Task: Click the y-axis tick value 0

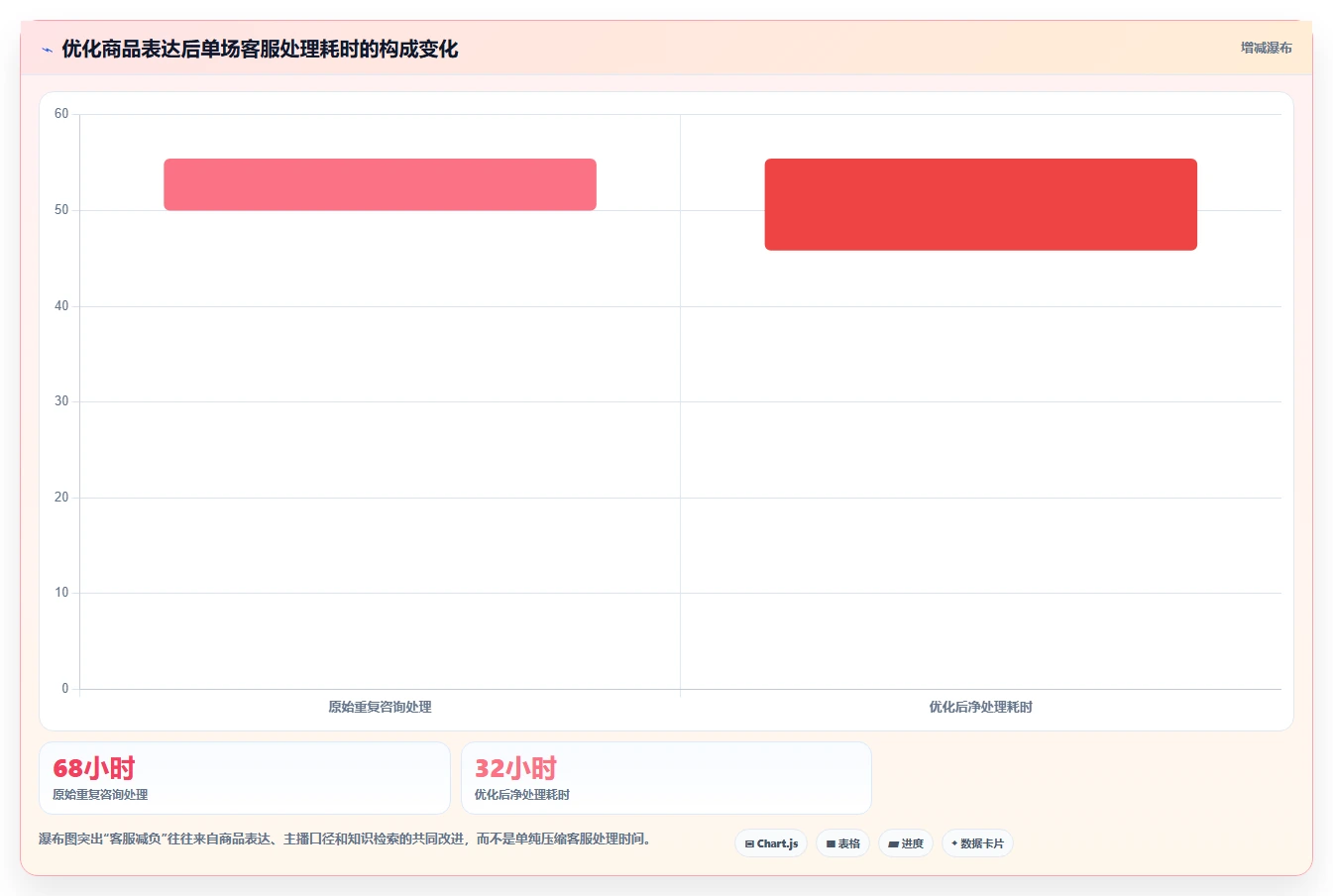Action: click(65, 689)
